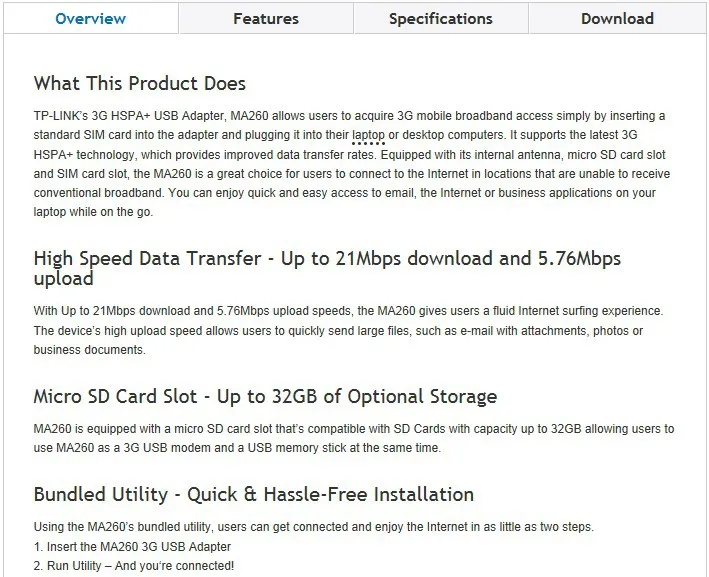Viewport: 709px width, 577px height.
Task: Click the sentence 'Using the MA260's bundled utility'
Action: 313,527
